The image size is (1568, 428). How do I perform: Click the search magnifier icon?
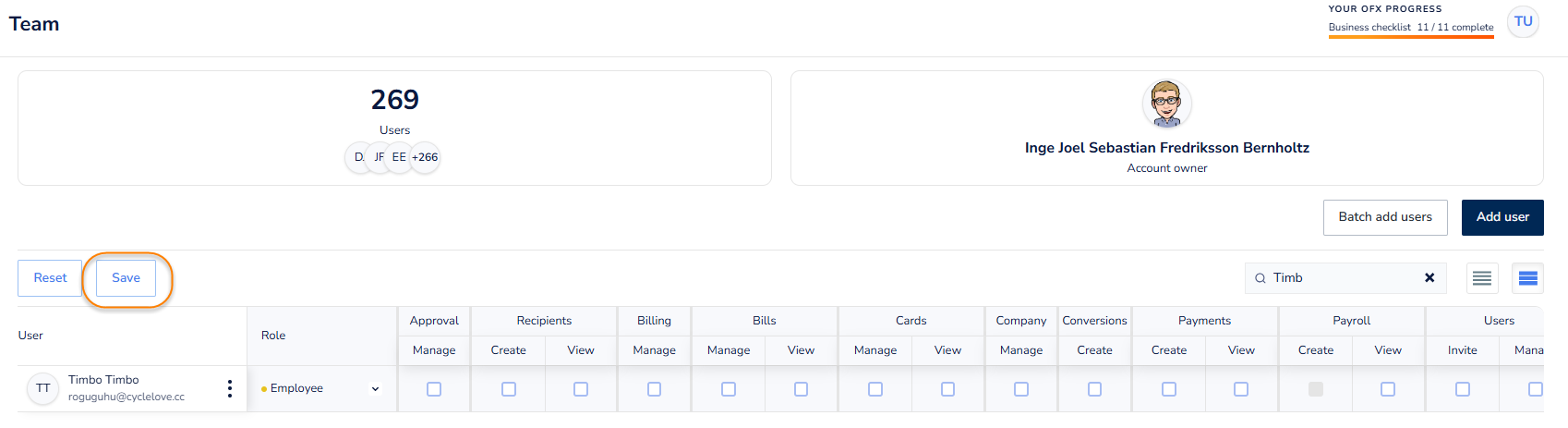pos(1260,278)
